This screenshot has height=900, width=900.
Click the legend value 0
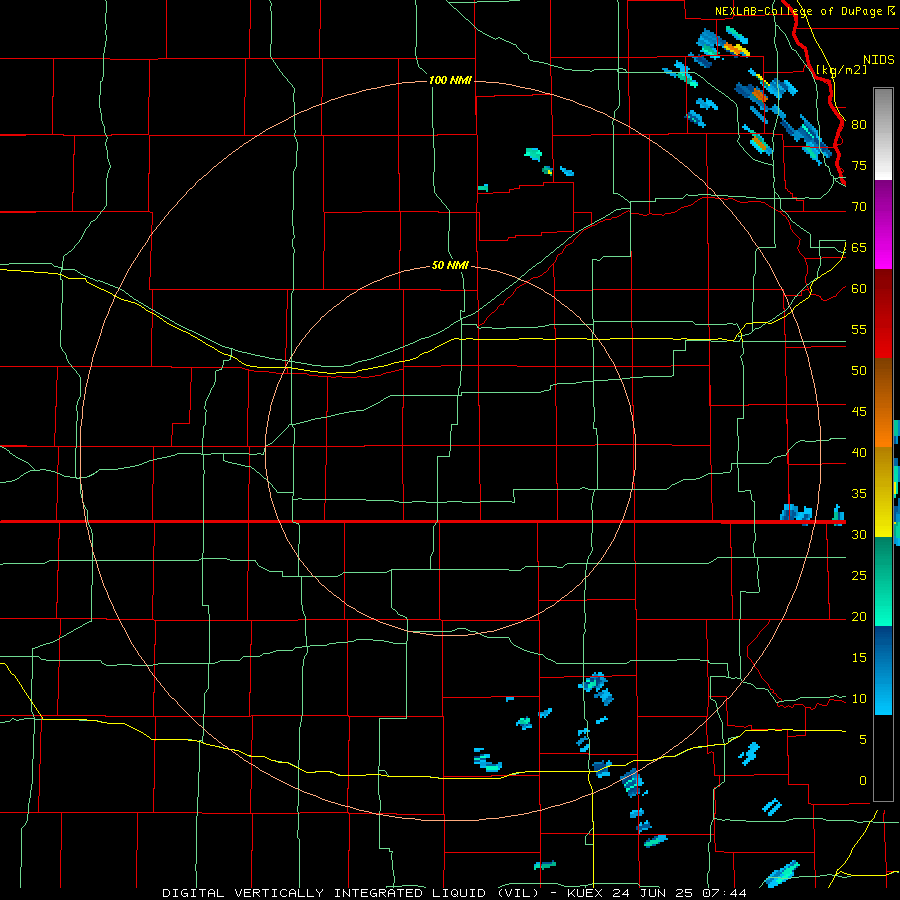click(x=863, y=781)
